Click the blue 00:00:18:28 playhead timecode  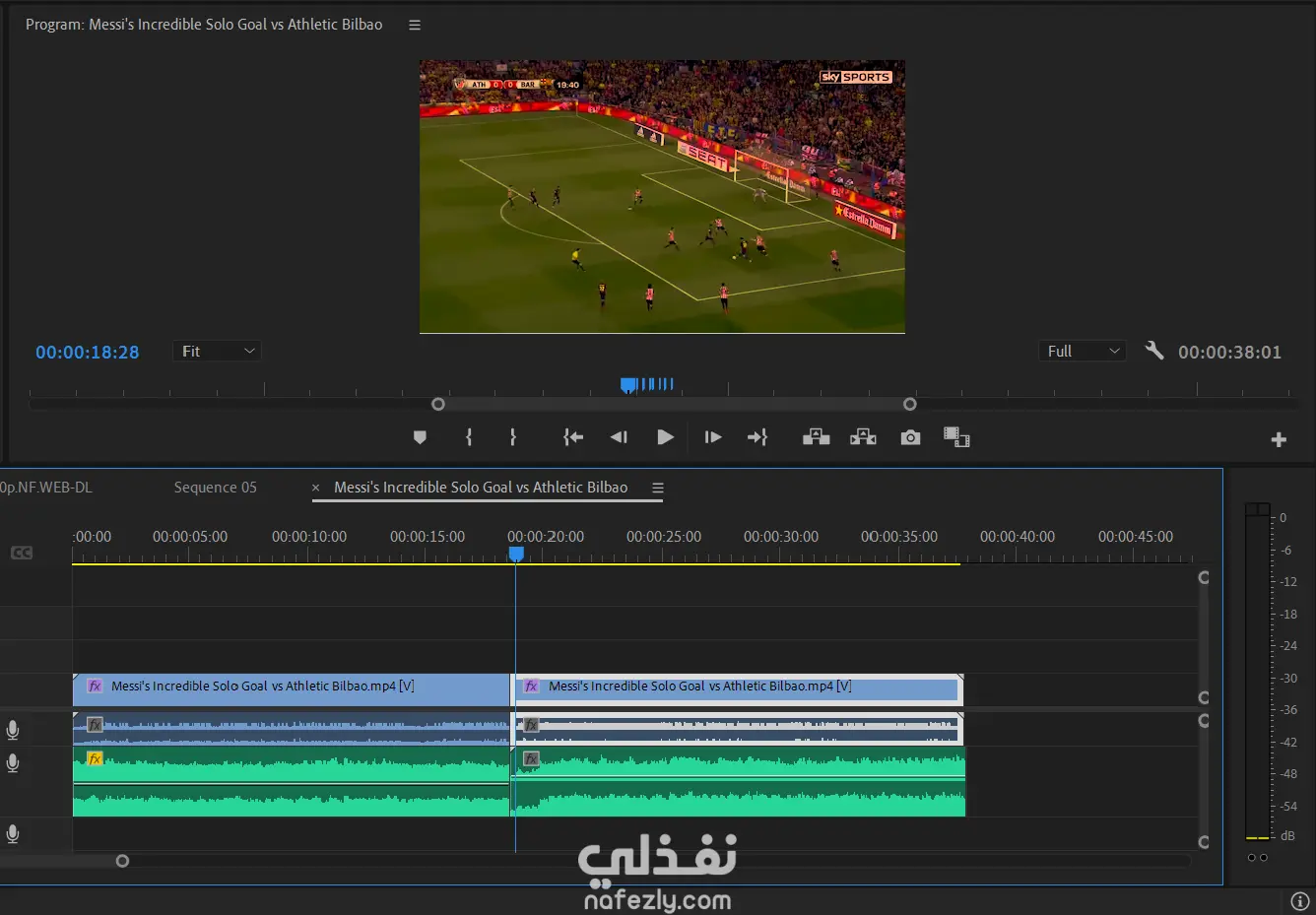pyautogui.click(x=88, y=352)
